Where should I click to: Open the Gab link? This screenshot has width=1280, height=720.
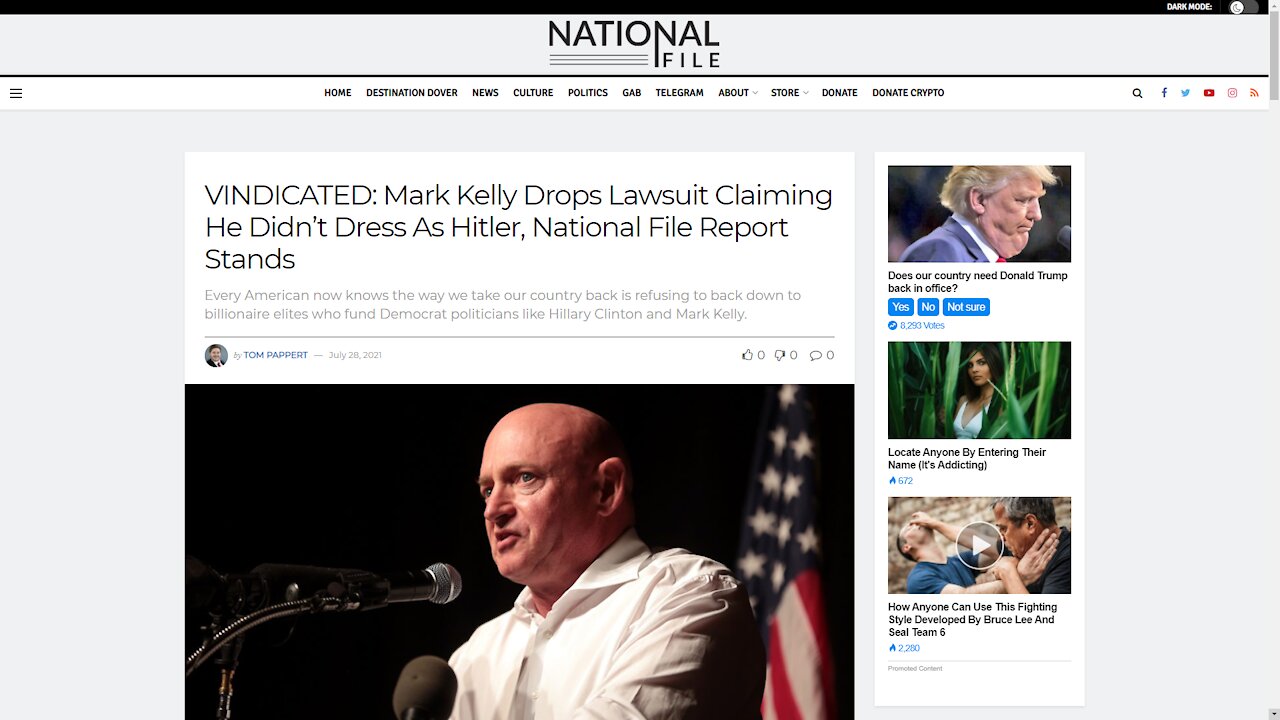coord(631,93)
